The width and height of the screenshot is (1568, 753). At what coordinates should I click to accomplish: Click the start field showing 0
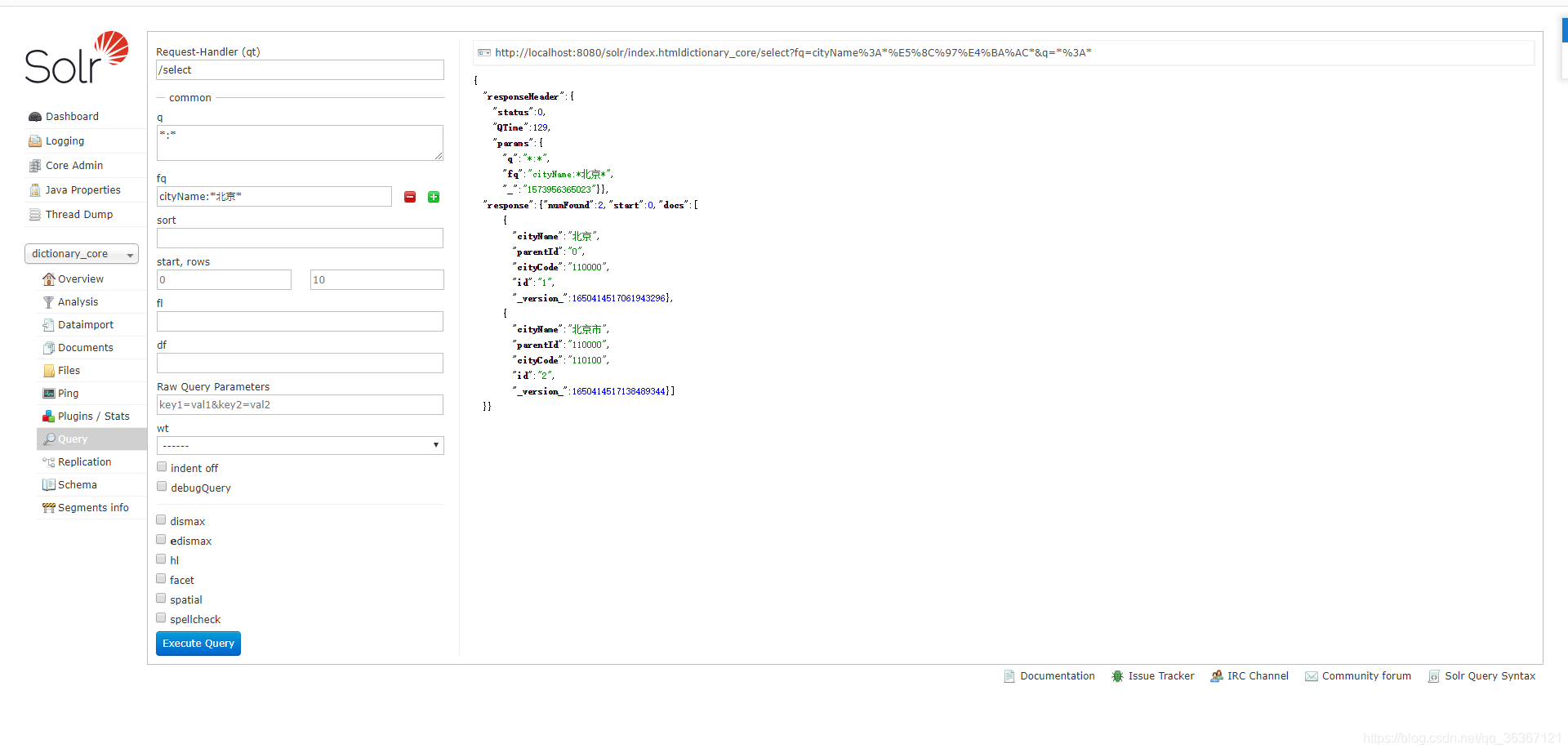pos(224,280)
